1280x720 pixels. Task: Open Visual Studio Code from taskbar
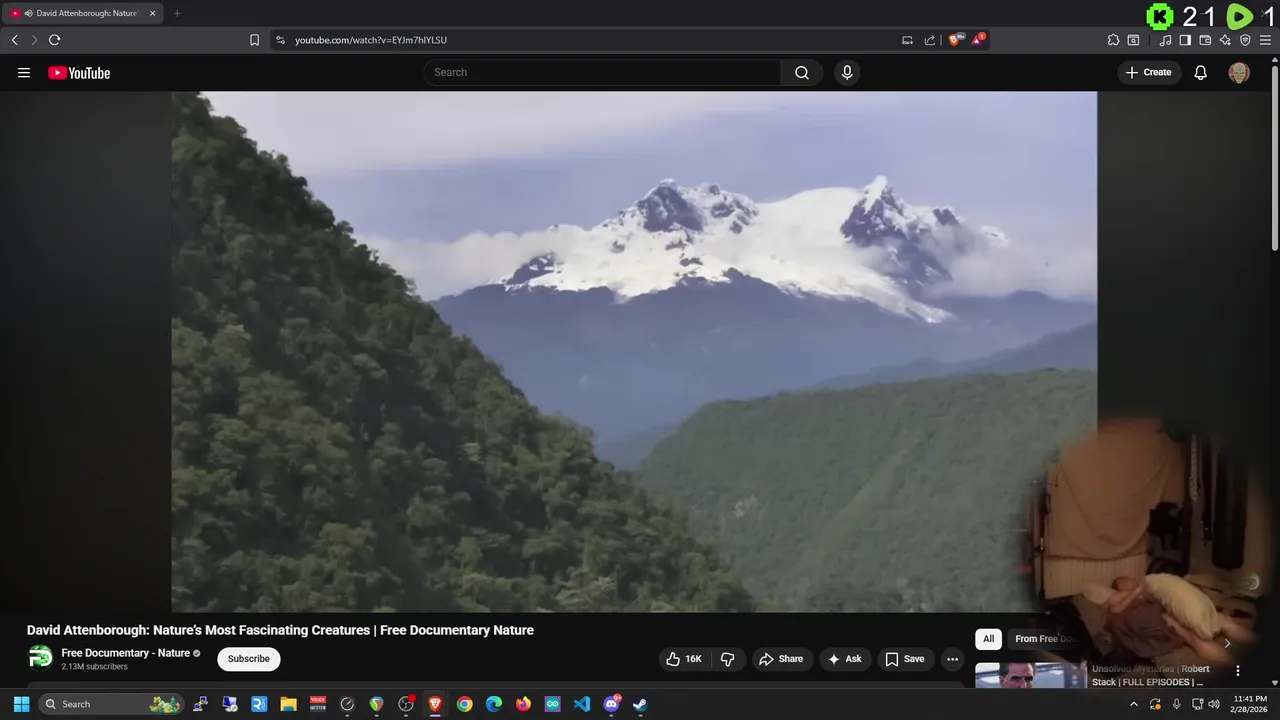tap(582, 704)
